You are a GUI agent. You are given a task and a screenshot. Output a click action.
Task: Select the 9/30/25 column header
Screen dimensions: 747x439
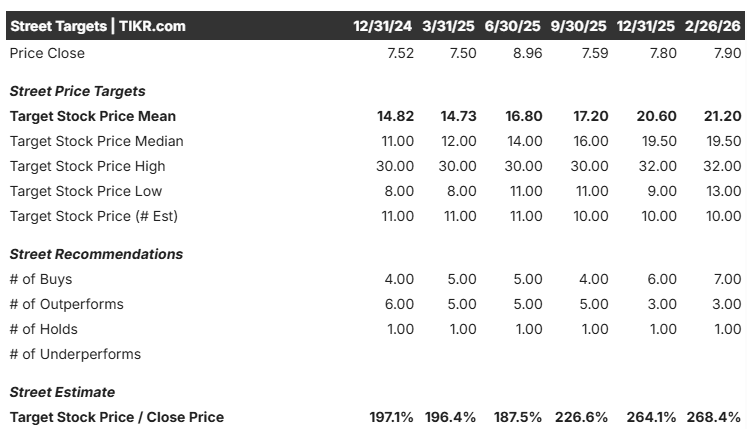579,26
